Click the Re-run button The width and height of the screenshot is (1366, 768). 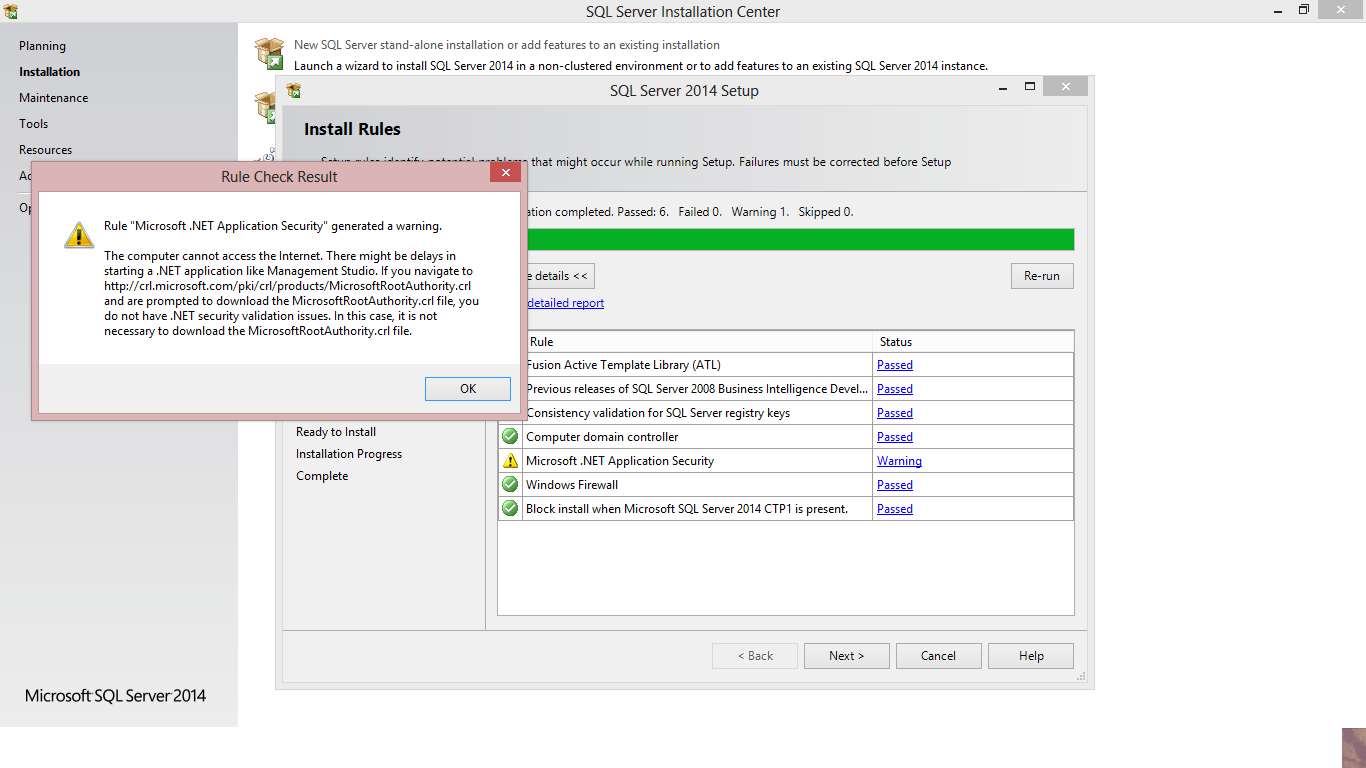(1042, 276)
